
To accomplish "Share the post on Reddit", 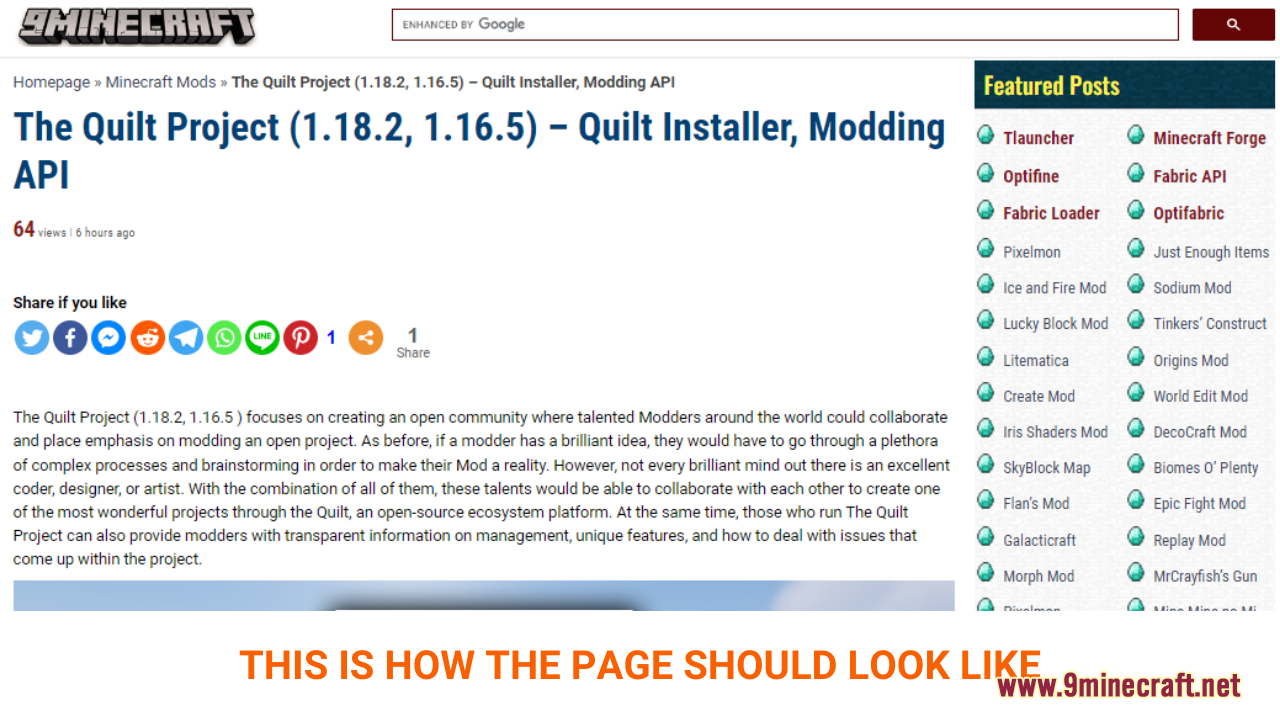I will tap(147, 338).
